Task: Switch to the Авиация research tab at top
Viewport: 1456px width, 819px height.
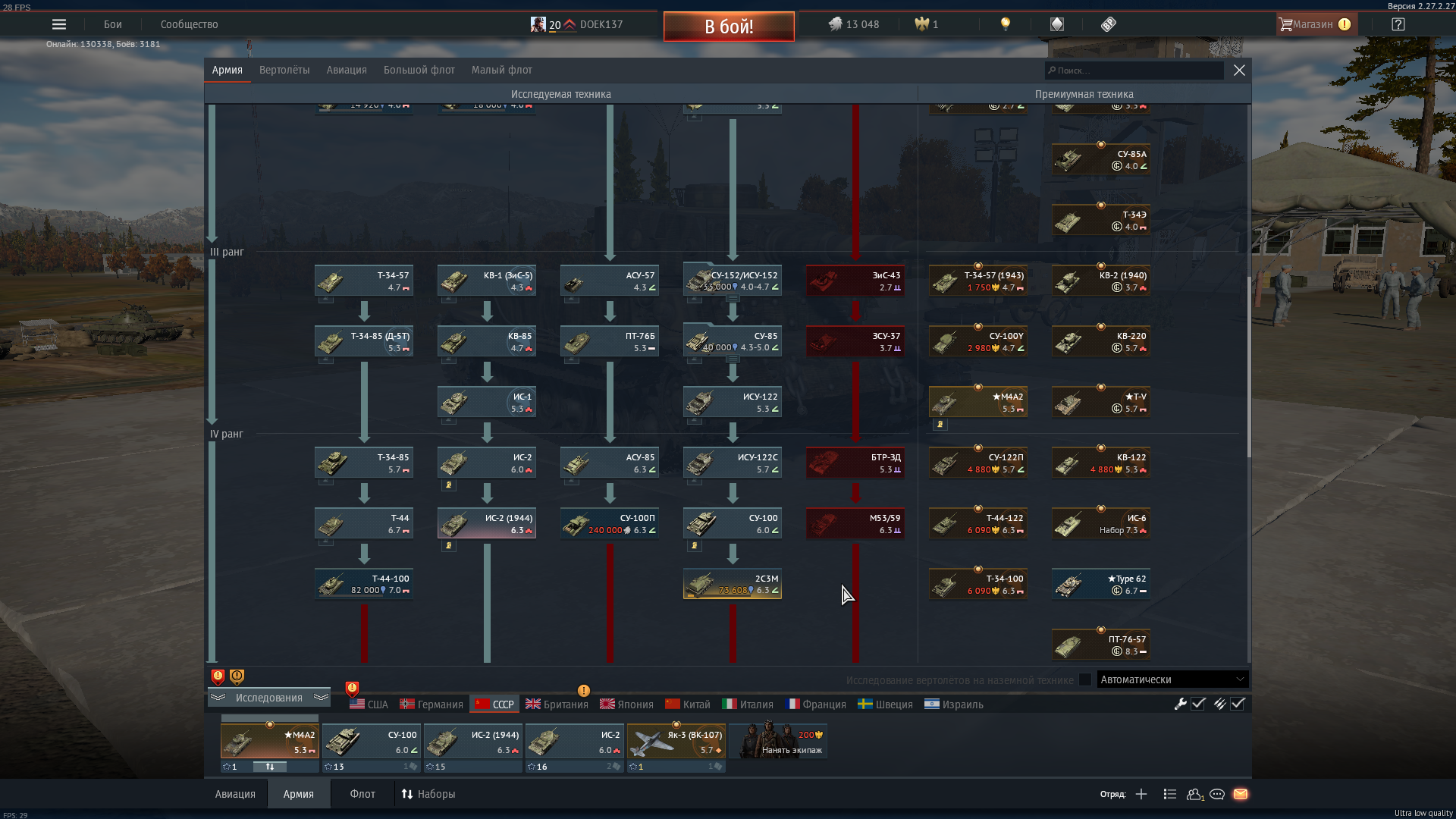Action: pyautogui.click(x=347, y=70)
